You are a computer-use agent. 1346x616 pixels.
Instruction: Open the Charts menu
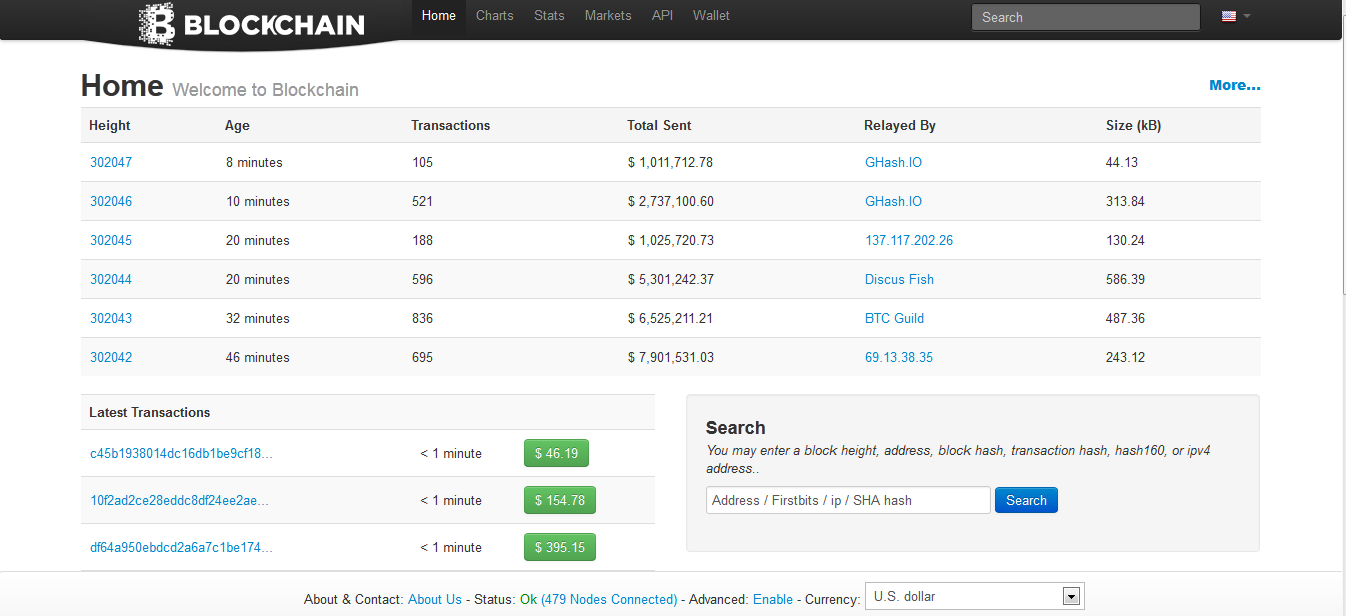pos(495,16)
